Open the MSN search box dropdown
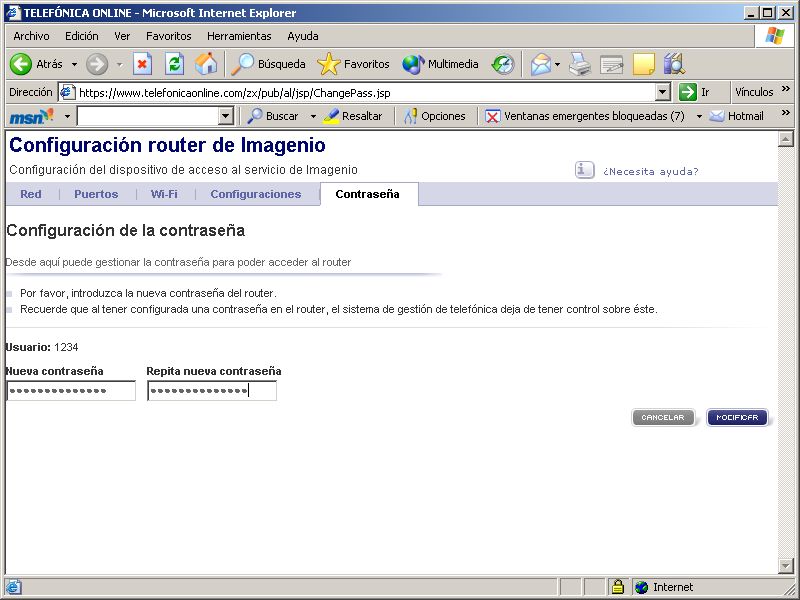The width and height of the screenshot is (800, 600). (x=226, y=116)
